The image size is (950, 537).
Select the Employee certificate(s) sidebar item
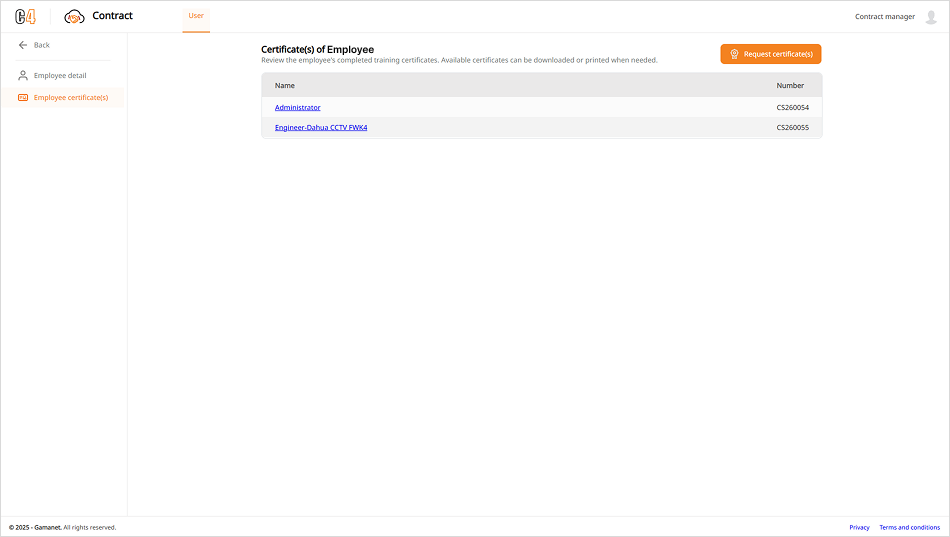click(63, 98)
